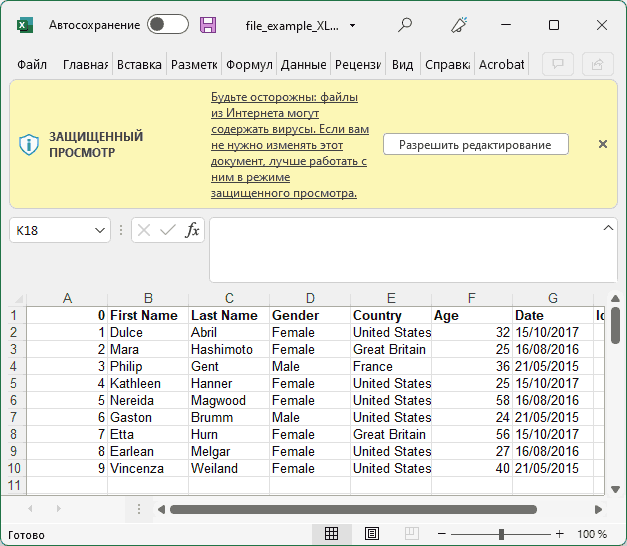Click the vertical scrollbar down arrow

pos(615,489)
